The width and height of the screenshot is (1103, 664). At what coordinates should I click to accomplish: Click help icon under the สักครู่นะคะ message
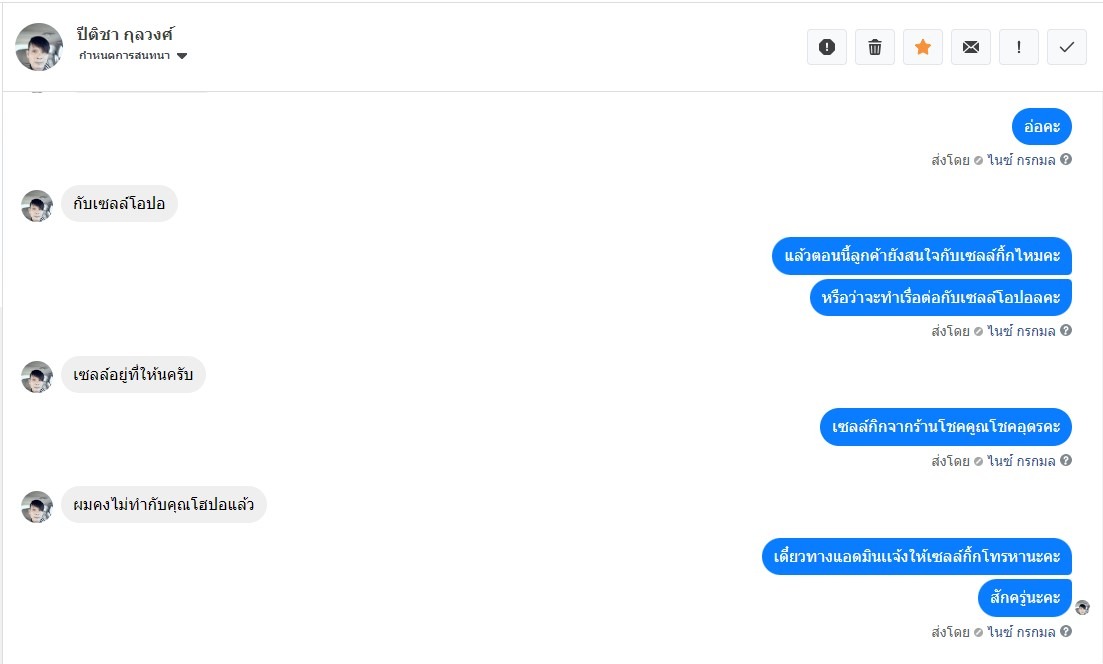(x=1066, y=632)
